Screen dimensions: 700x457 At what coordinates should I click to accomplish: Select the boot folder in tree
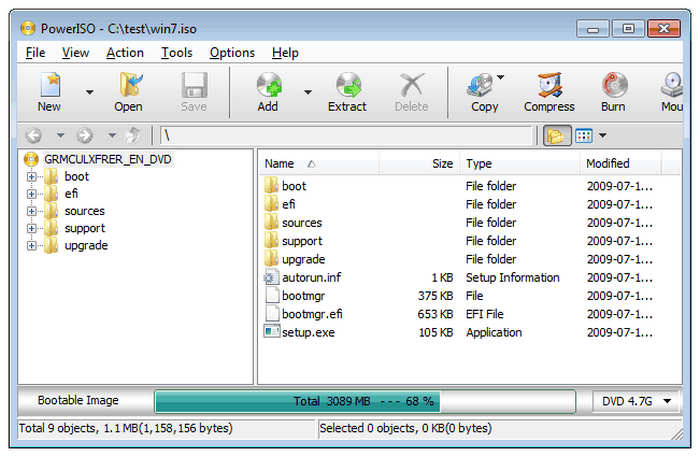click(x=76, y=177)
